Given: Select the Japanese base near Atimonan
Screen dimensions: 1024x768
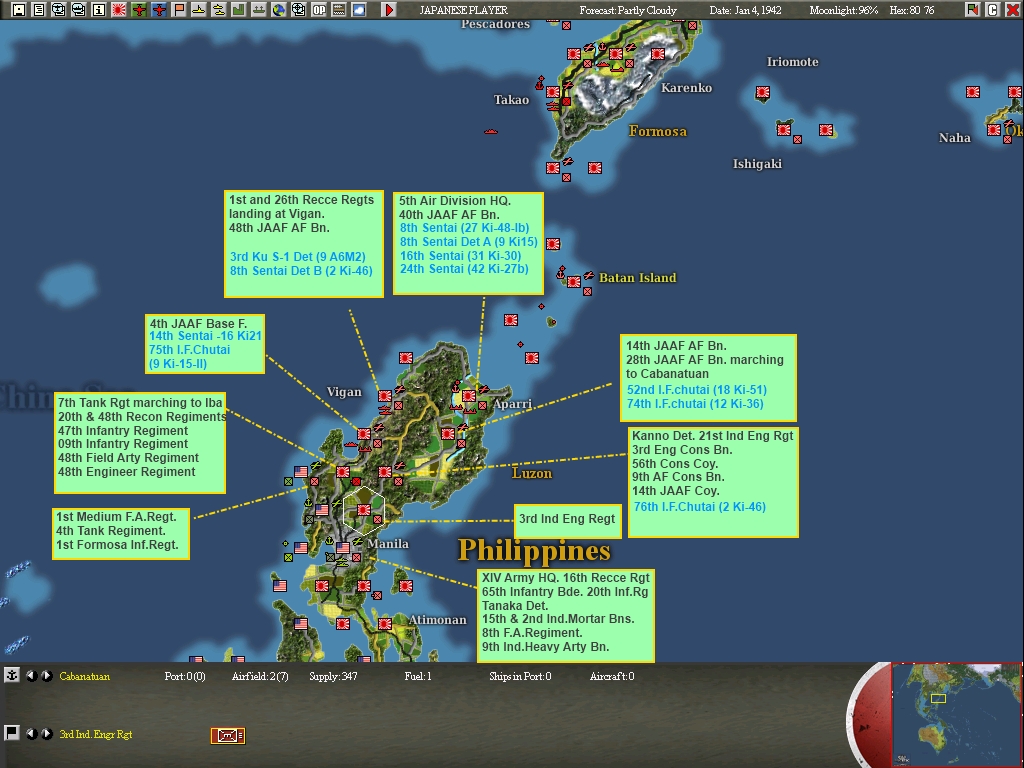Looking at the screenshot, I should 385,624.
